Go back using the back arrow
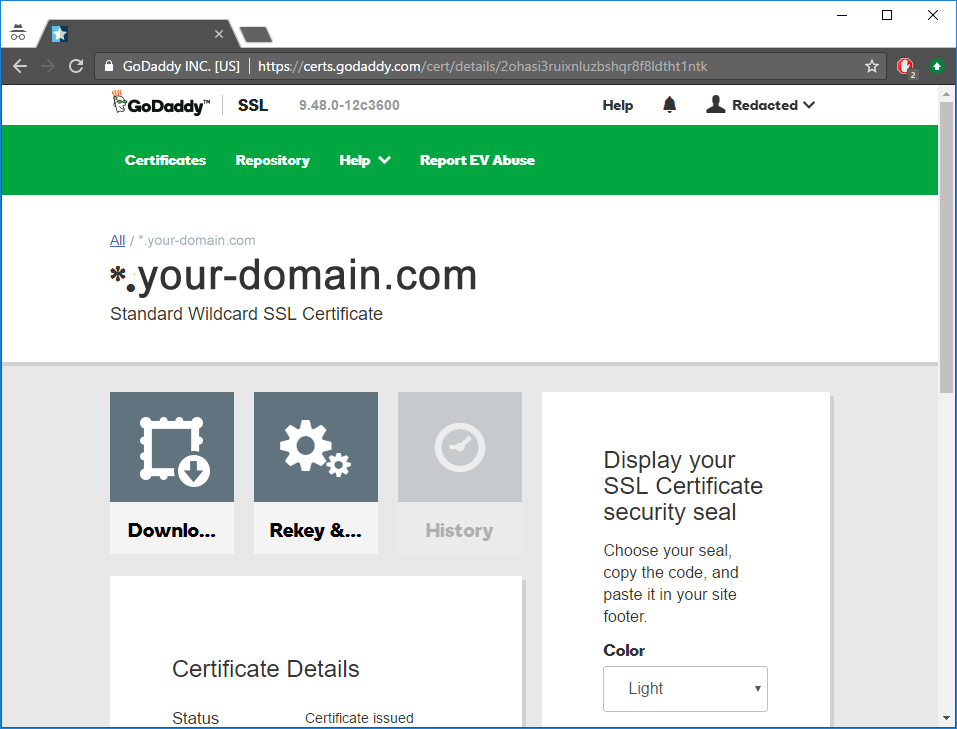The height and width of the screenshot is (729, 957). point(20,66)
